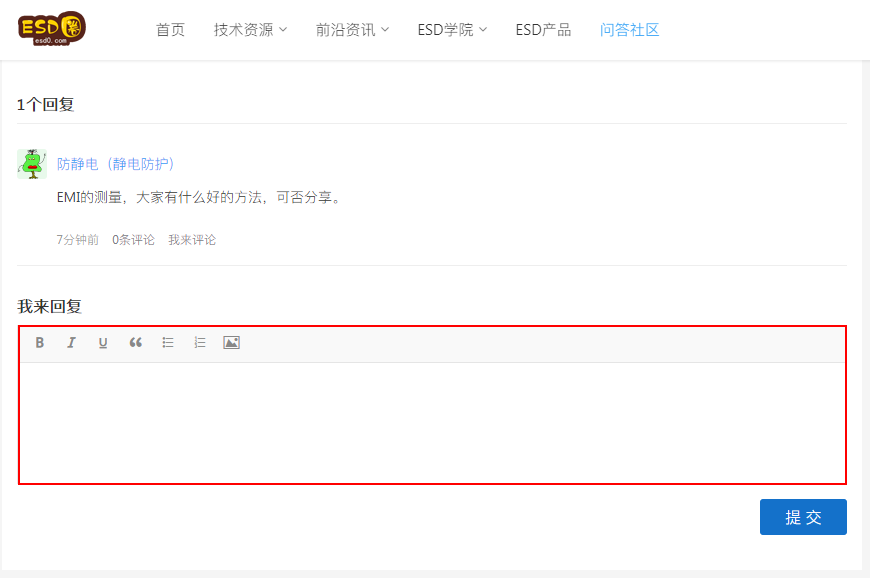Open the 防静电（静电防护）user profile link

point(116,164)
